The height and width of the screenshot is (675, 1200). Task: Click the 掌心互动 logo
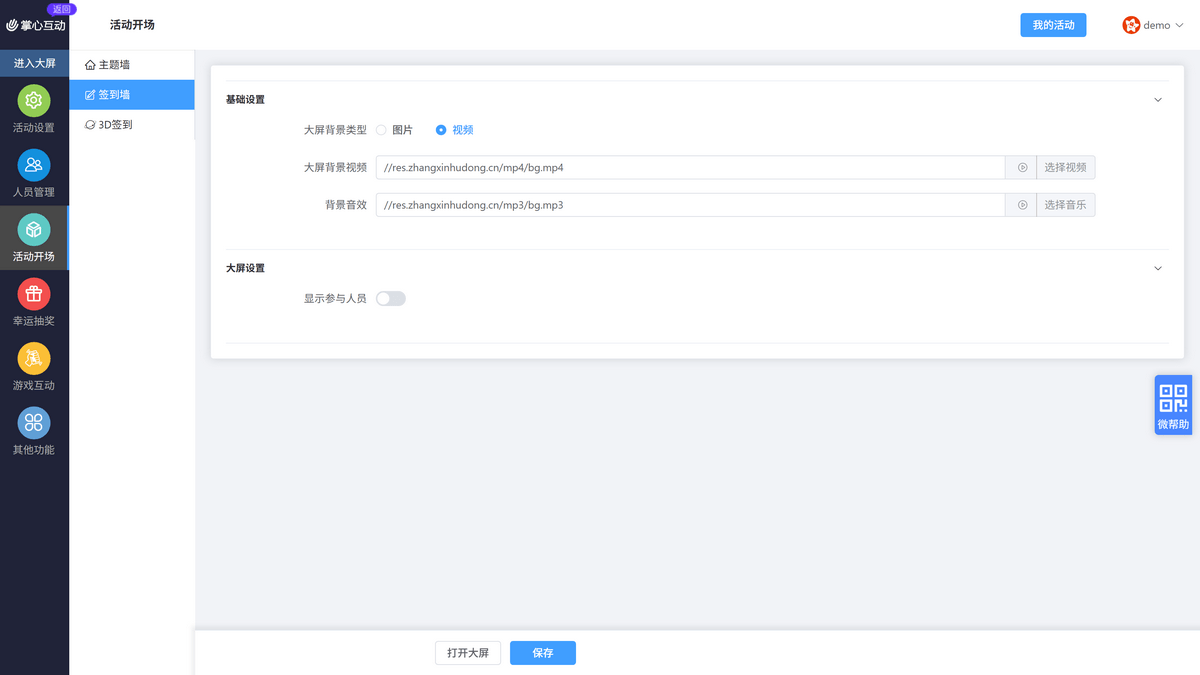36,25
